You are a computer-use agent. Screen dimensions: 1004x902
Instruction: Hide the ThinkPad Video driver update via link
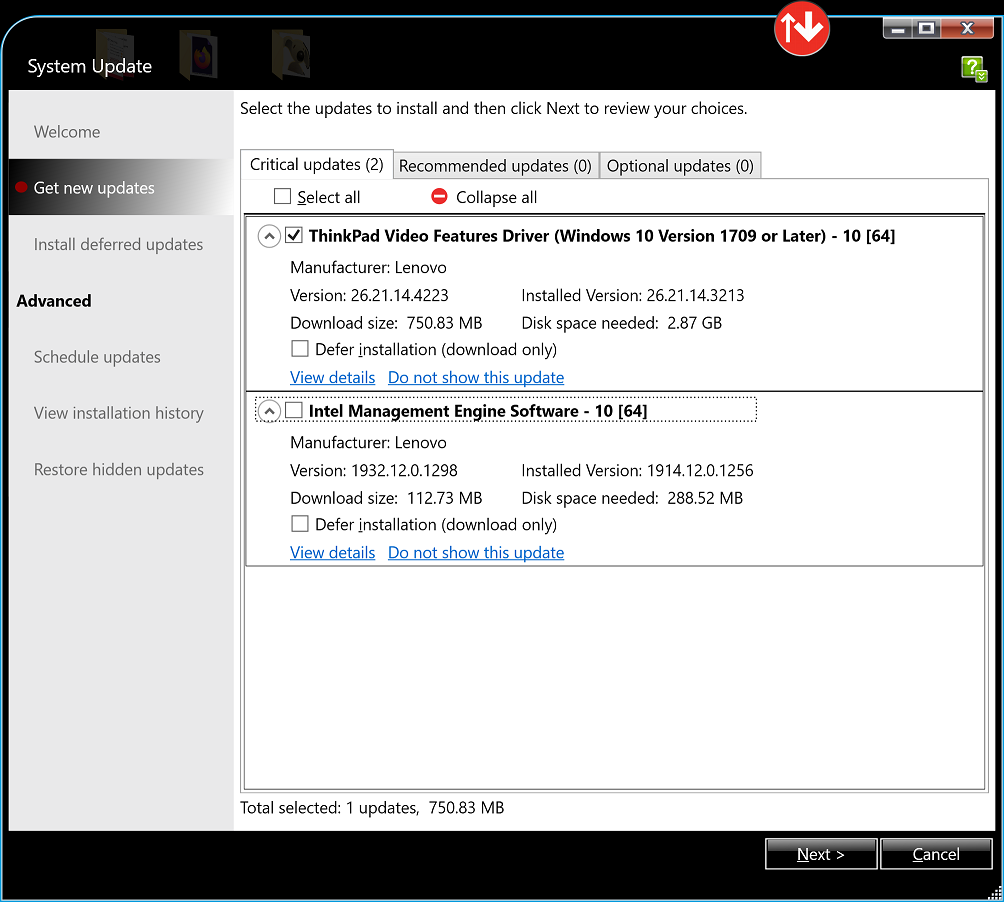click(476, 378)
